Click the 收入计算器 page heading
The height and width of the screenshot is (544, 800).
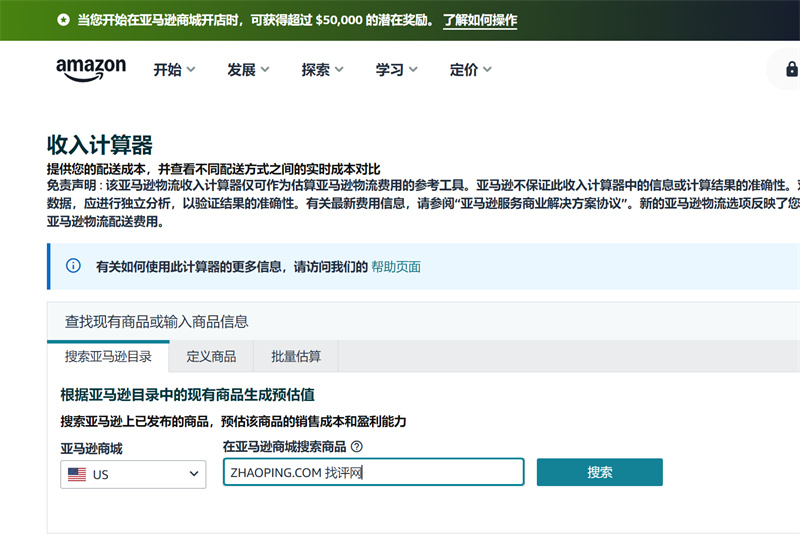[x=99, y=145]
